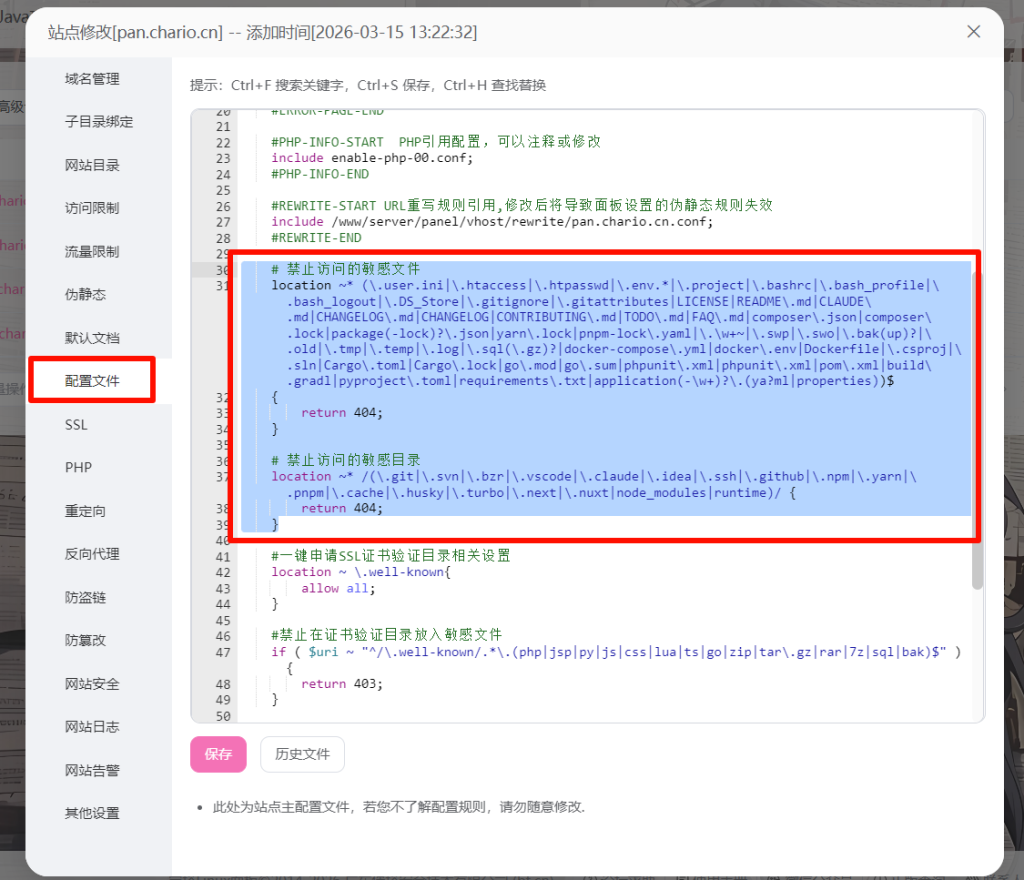Click the 配置文件 sidebar tab

point(92,381)
